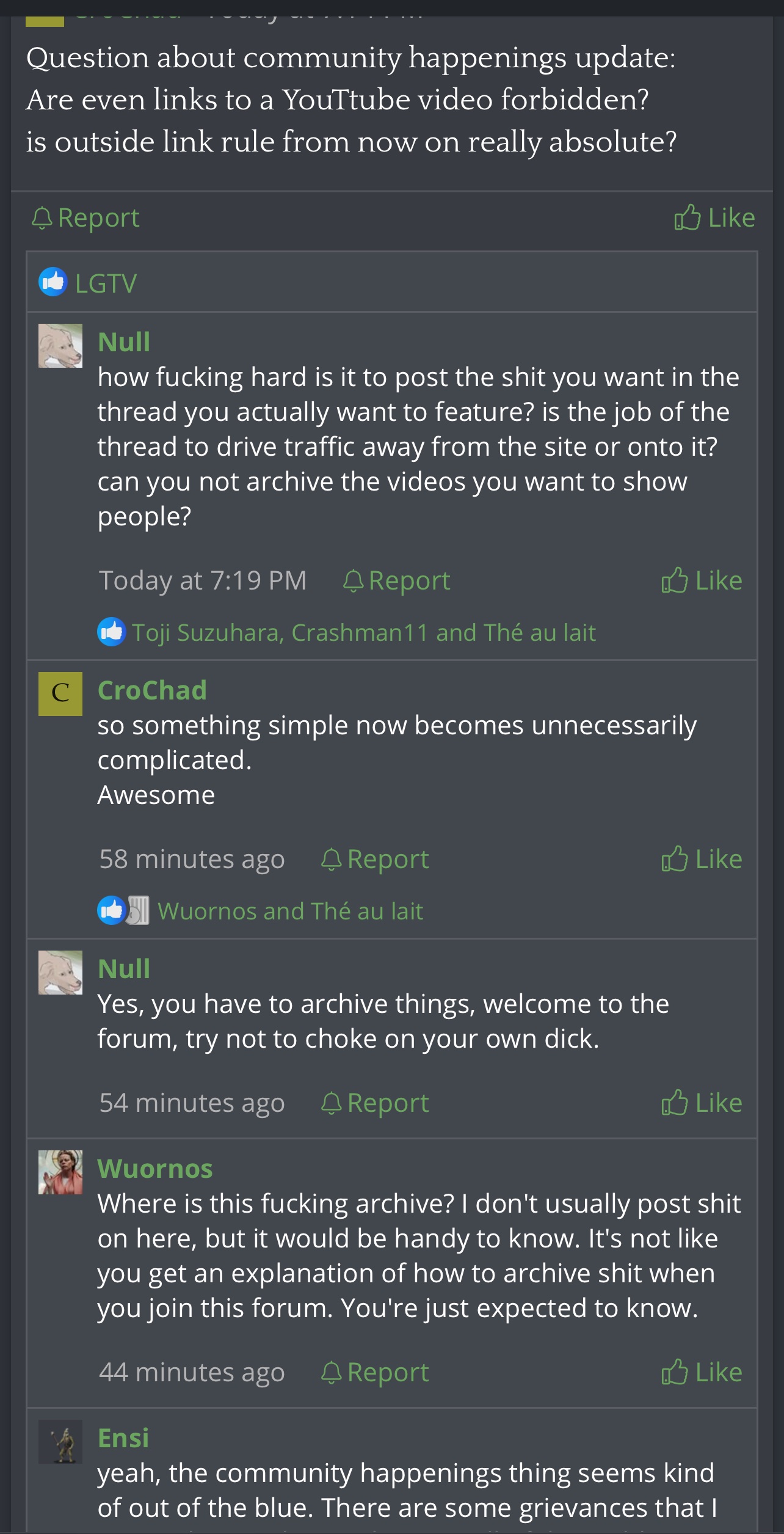Open CroChad's profile from username

pyautogui.click(x=152, y=690)
